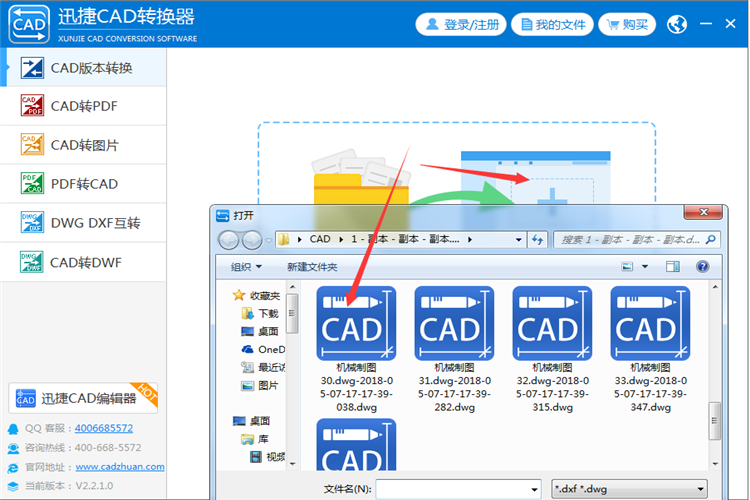This screenshot has width=750, height=500.
Task: Click the CAD folder in address path
Action: (320, 239)
